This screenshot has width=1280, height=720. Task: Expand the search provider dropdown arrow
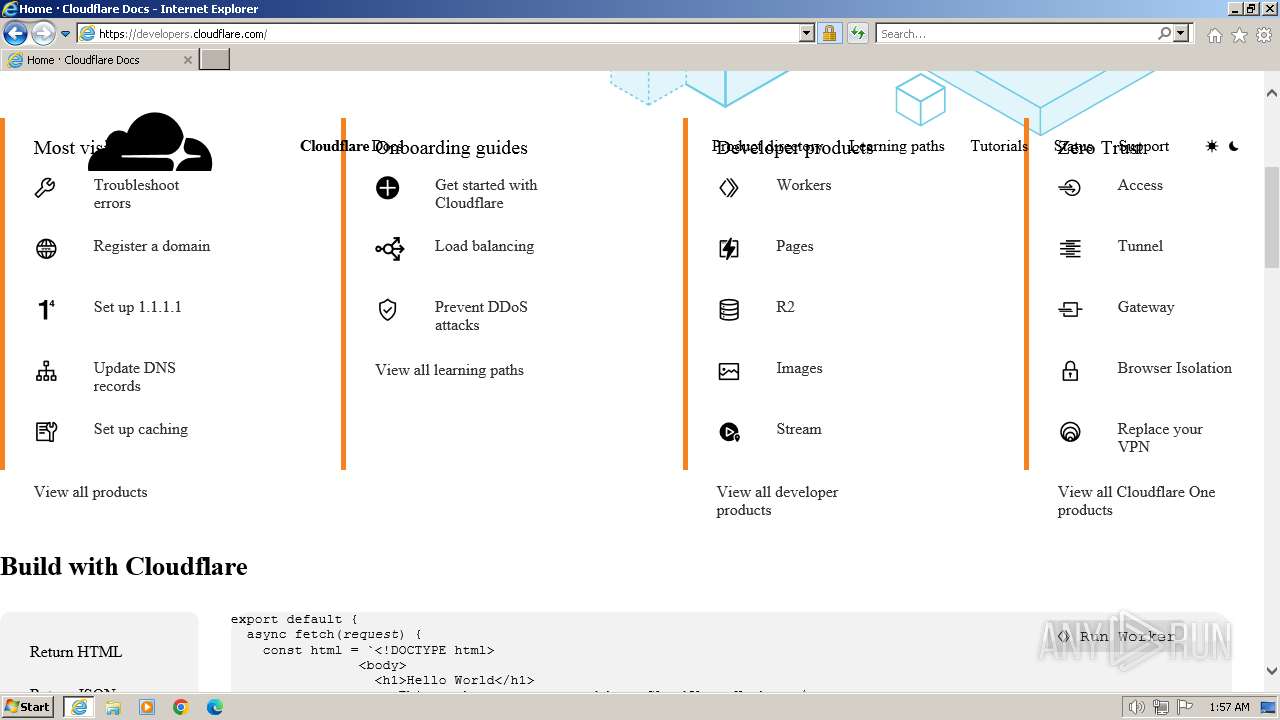pyautogui.click(x=1181, y=33)
